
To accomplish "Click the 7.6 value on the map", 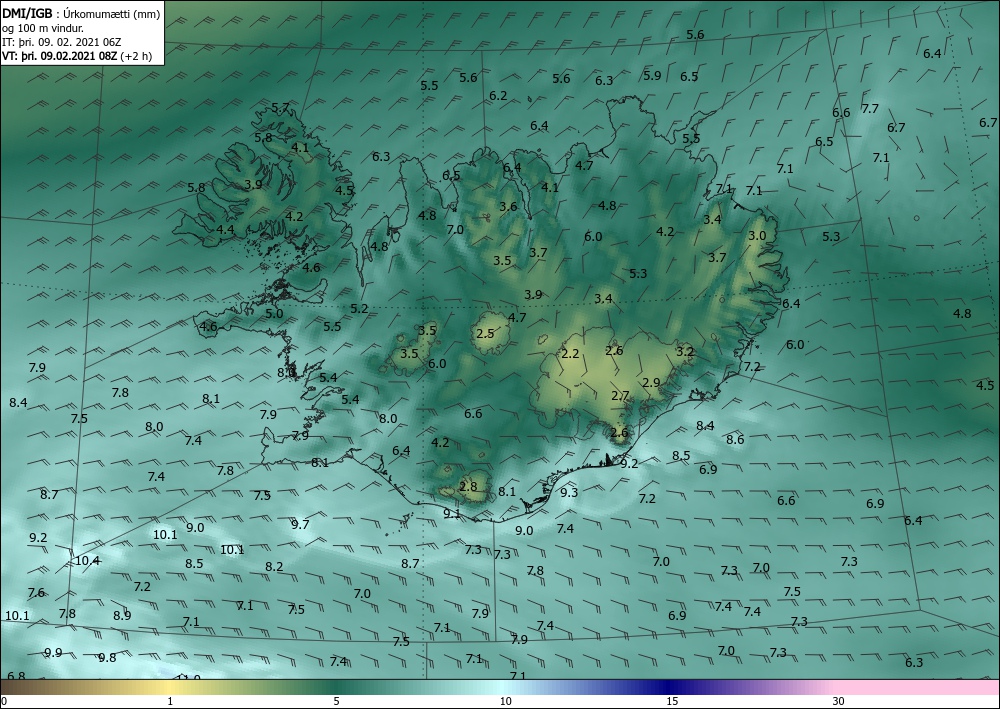I will [36, 592].
